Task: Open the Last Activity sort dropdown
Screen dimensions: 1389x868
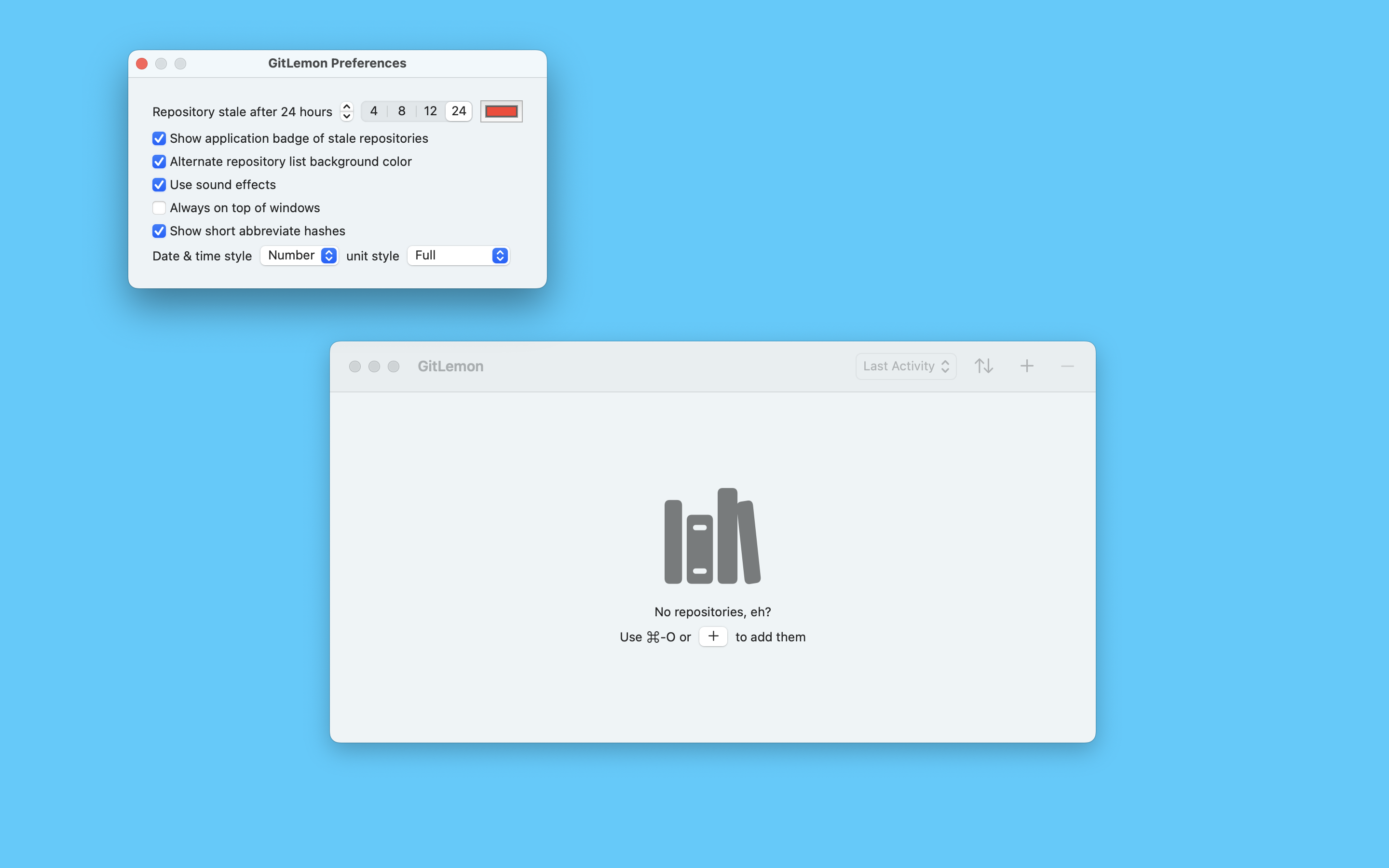Action: pos(906,366)
